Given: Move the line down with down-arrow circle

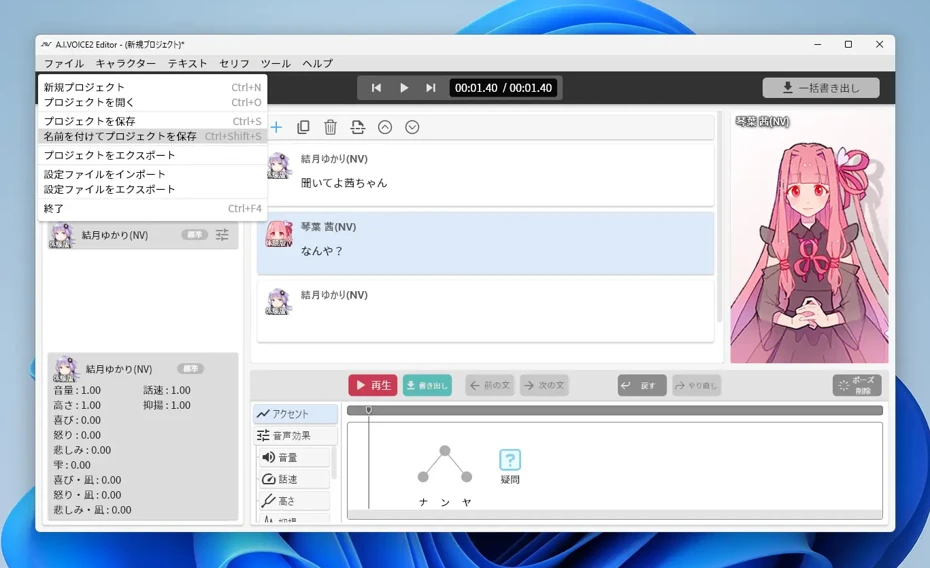Looking at the screenshot, I should pos(412,127).
